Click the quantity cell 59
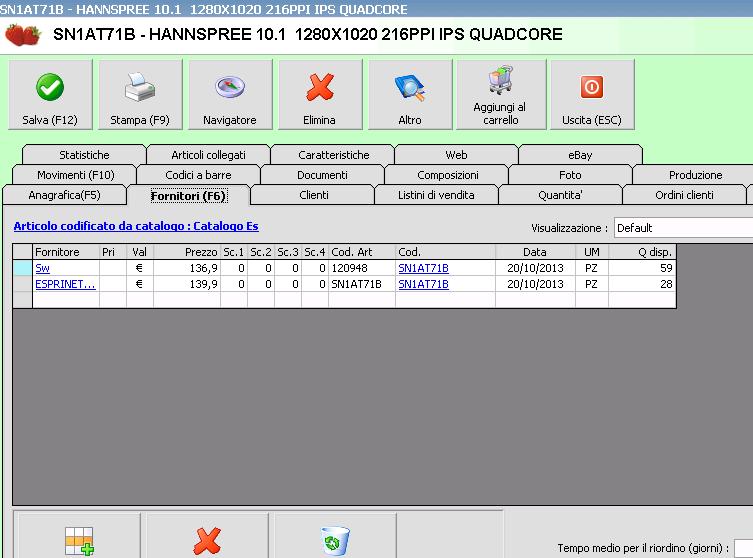The width and height of the screenshot is (753, 558). [642, 268]
